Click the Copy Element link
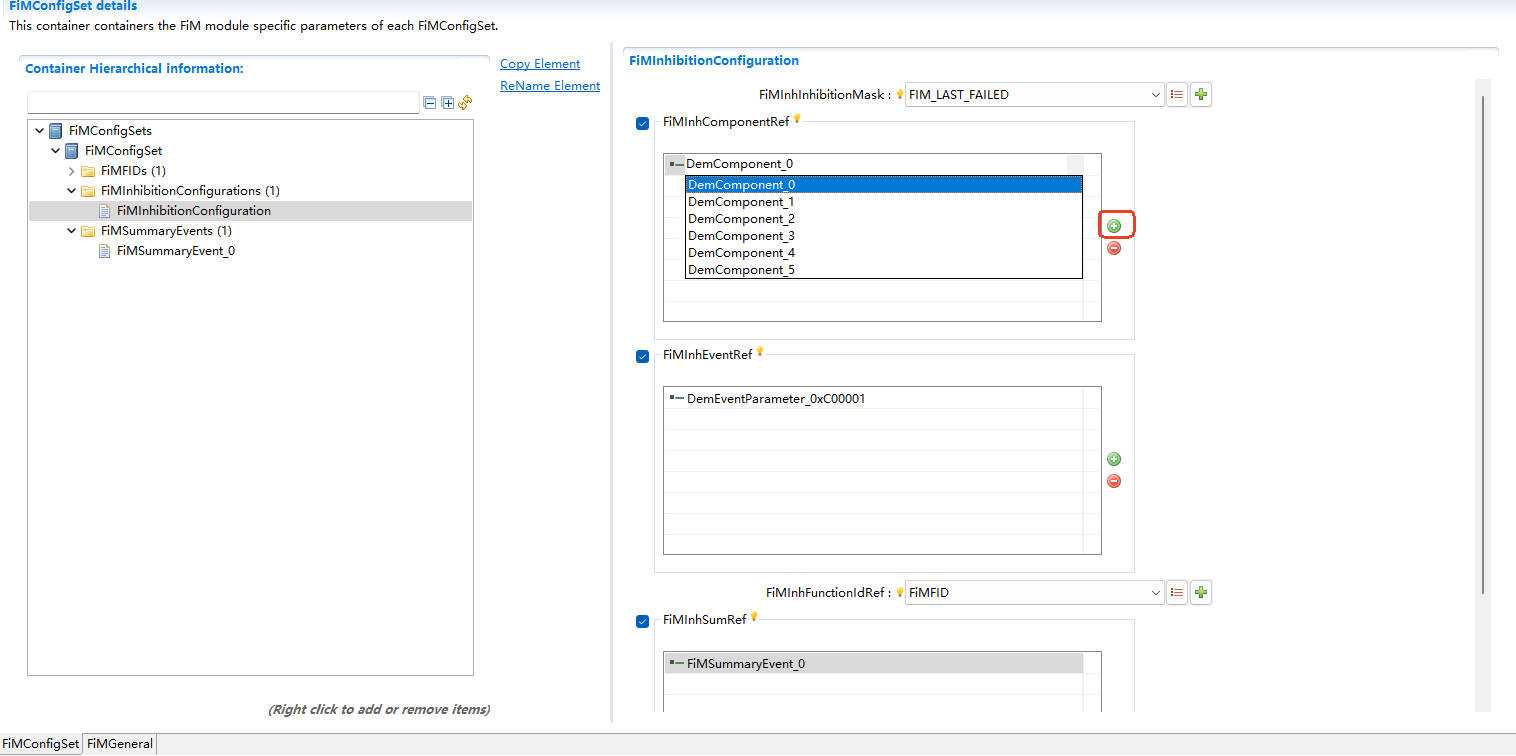 (x=539, y=63)
